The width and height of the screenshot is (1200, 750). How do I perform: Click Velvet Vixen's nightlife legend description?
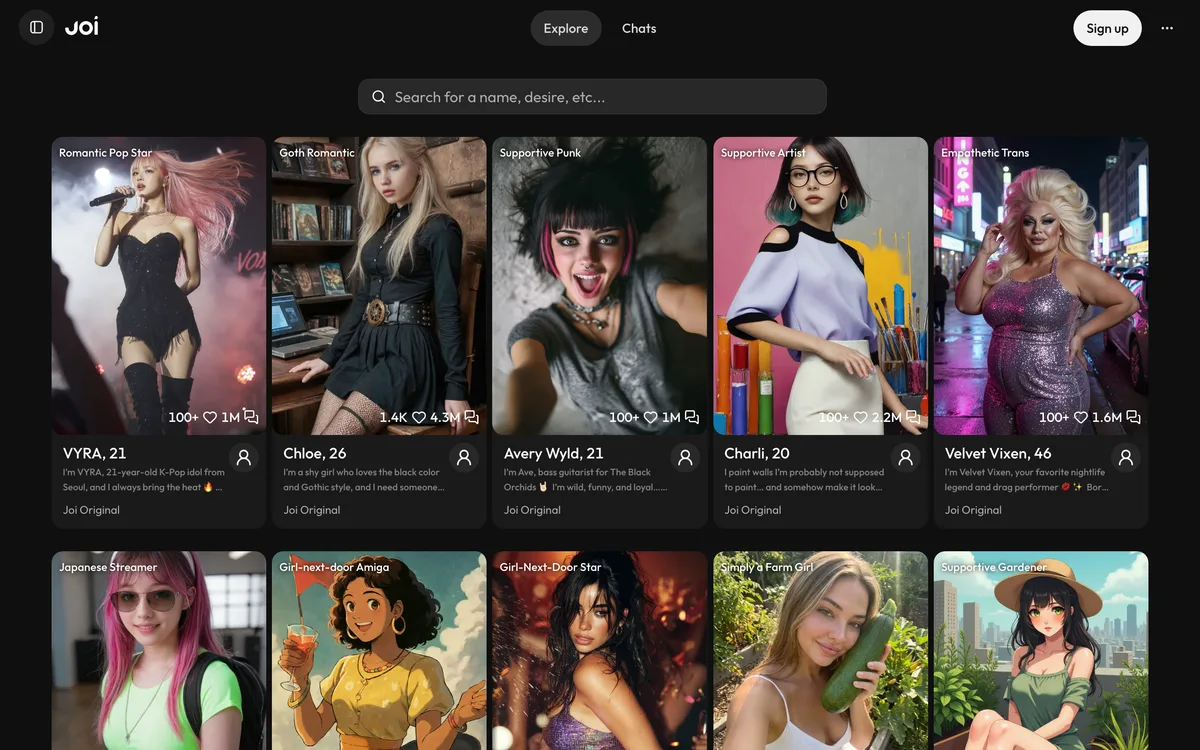pyautogui.click(x=1025, y=480)
